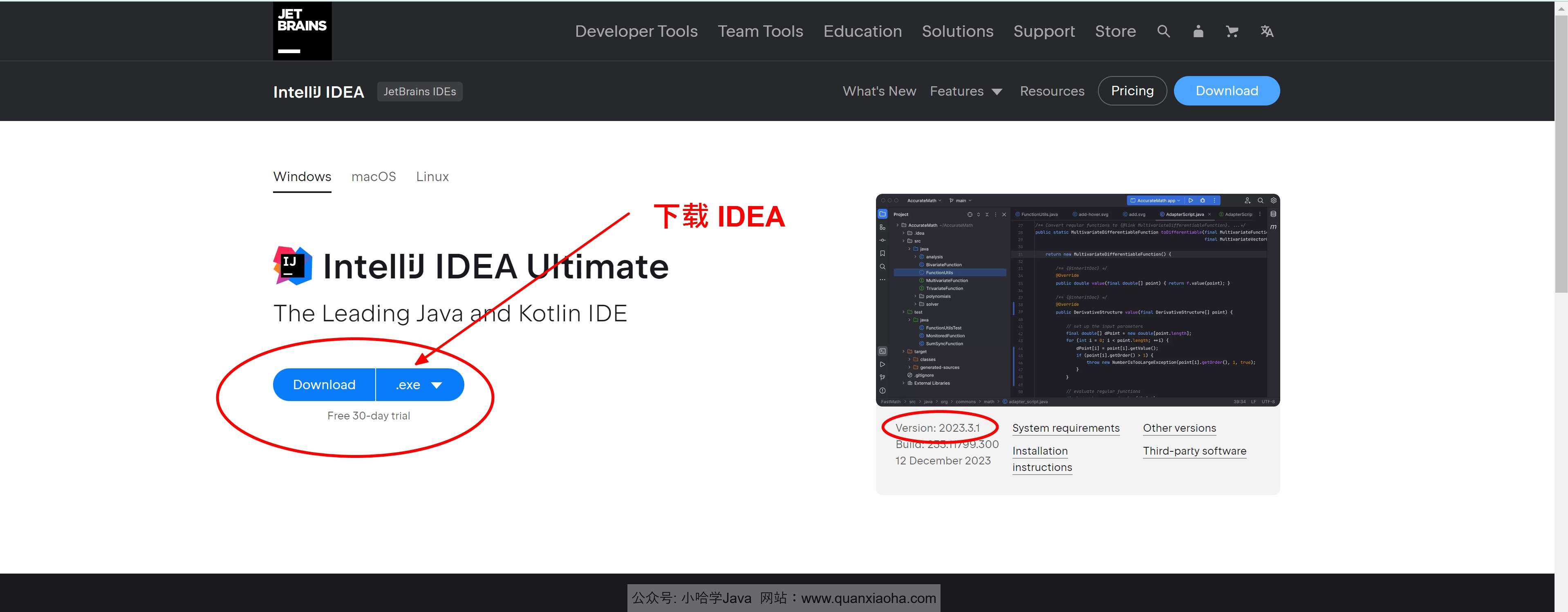Open Solutions menu

957,31
